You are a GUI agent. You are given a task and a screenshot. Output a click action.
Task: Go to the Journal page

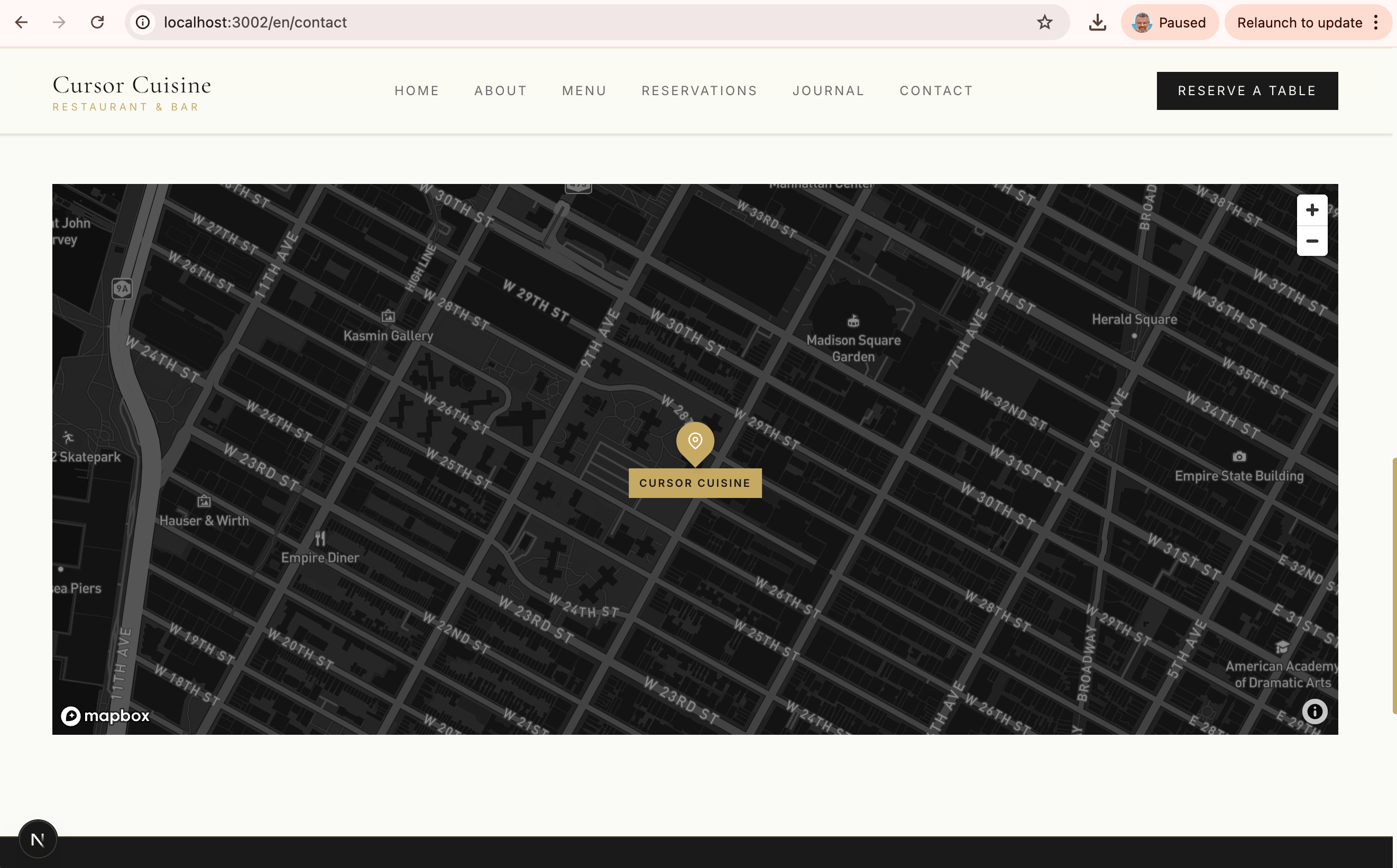point(828,91)
